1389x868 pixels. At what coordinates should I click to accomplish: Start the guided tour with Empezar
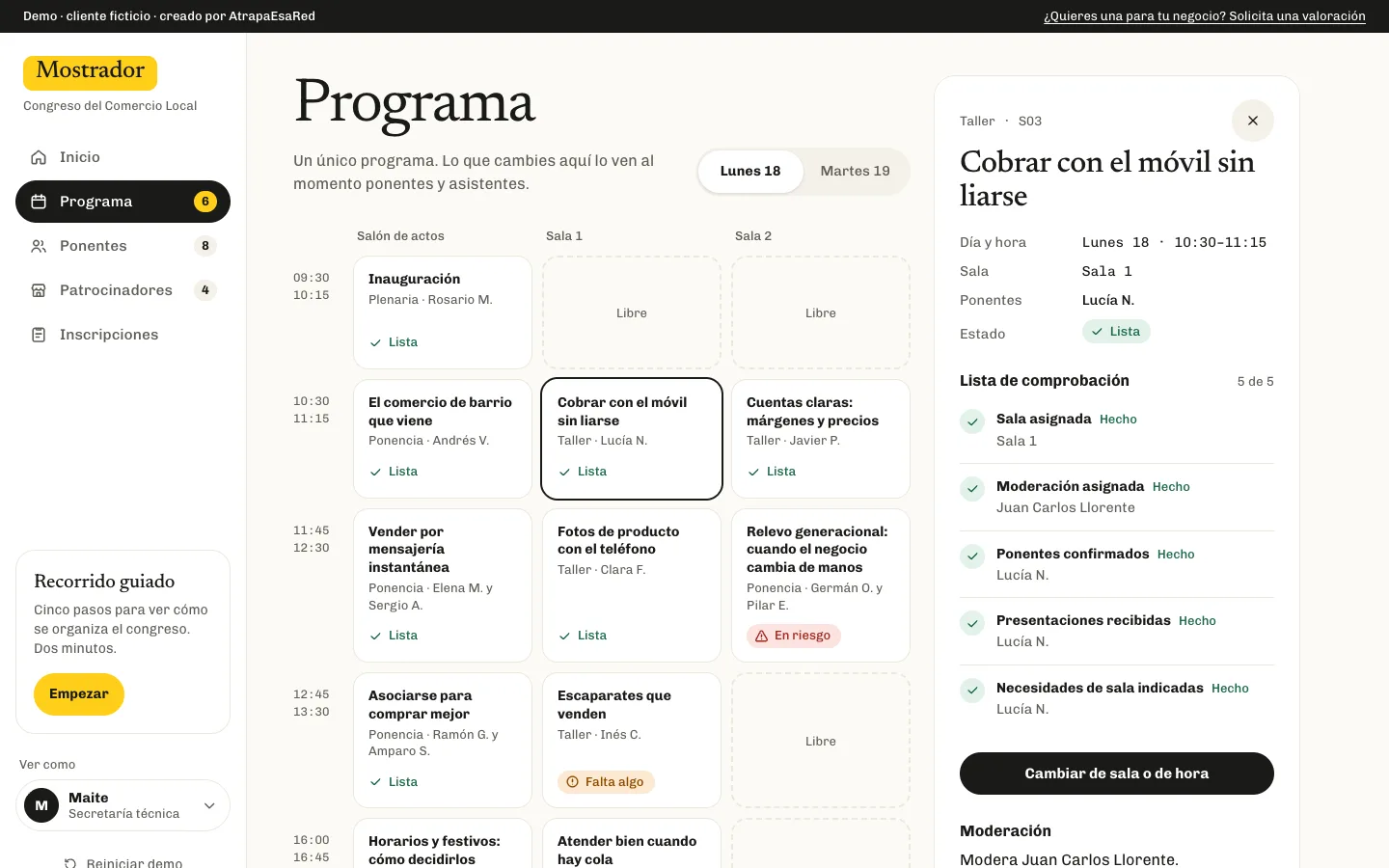tap(79, 694)
